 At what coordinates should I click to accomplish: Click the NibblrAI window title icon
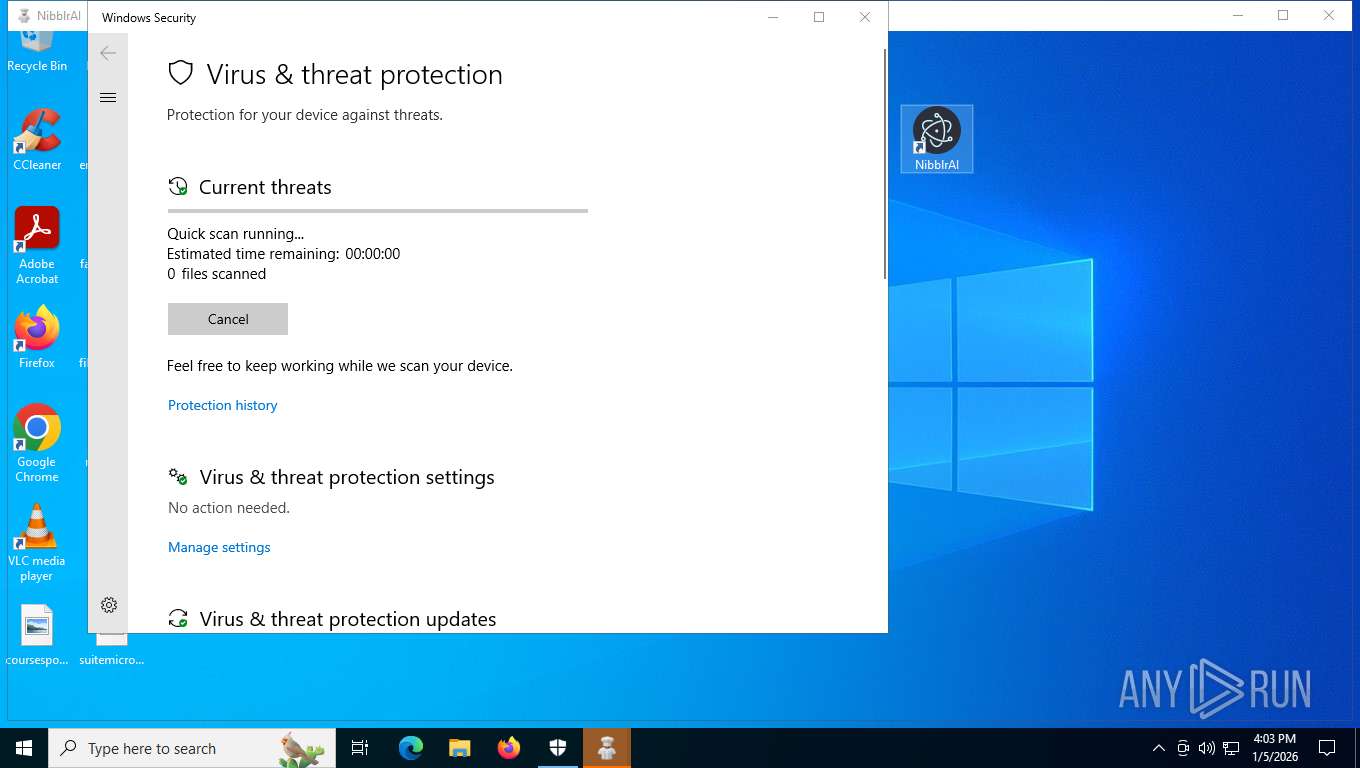coord(24,16)
